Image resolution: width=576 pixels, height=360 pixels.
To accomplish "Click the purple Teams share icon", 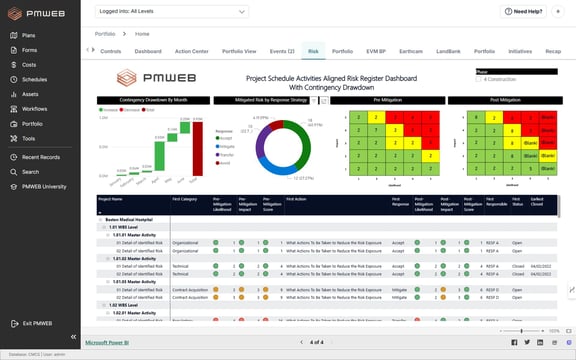I will (x=569, y=342).
